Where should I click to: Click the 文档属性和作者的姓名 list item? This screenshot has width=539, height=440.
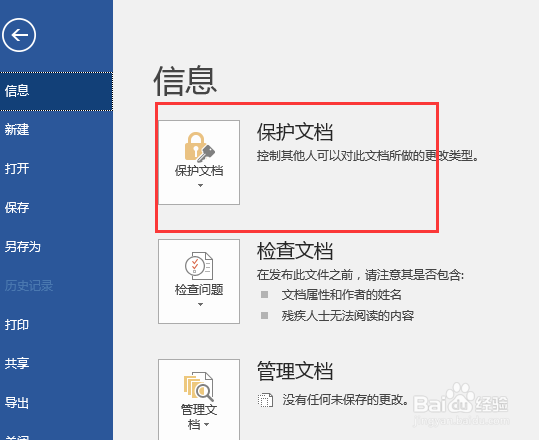click(341, 295)
